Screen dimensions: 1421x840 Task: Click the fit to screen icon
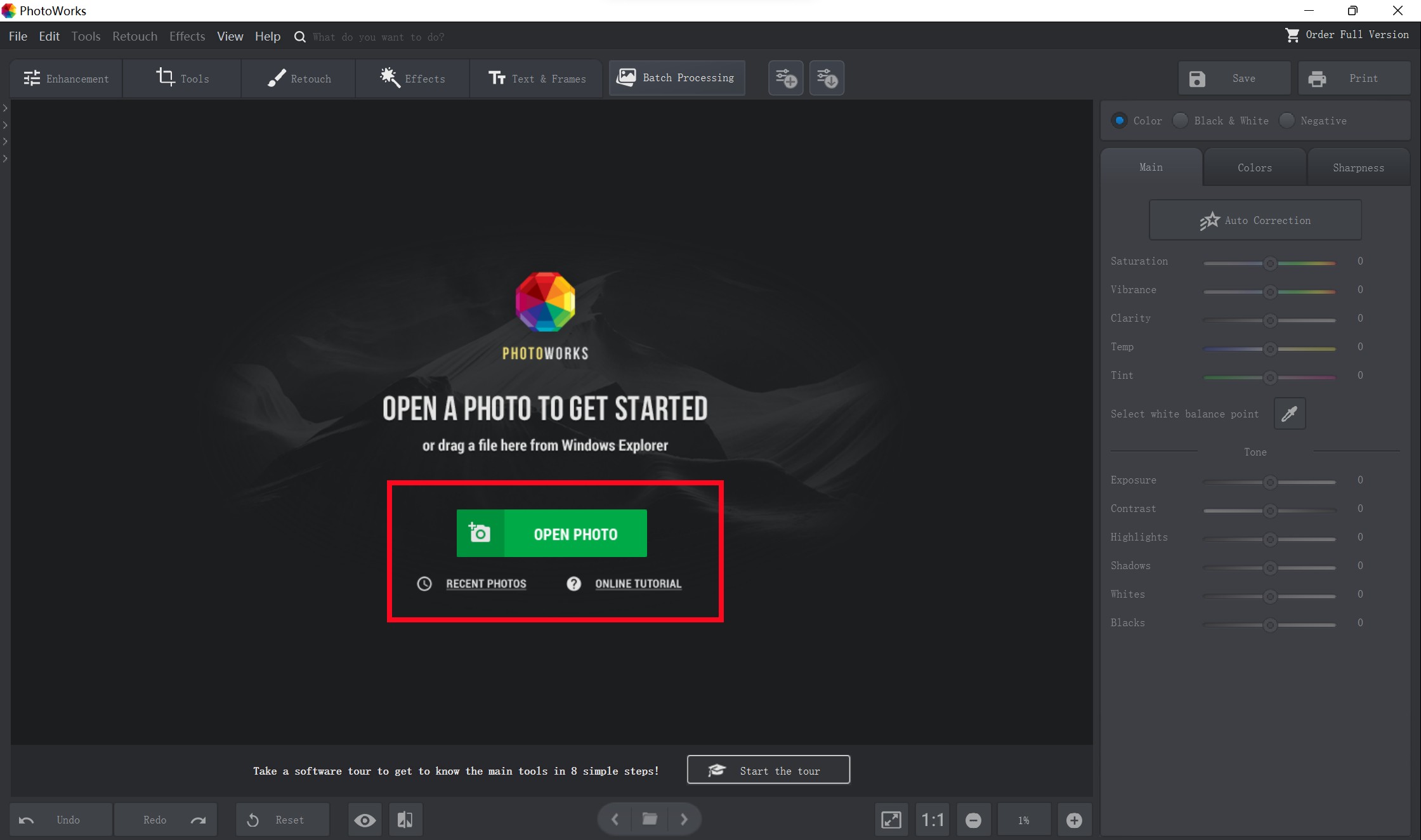pyautogui.click(x=891, y=820)
